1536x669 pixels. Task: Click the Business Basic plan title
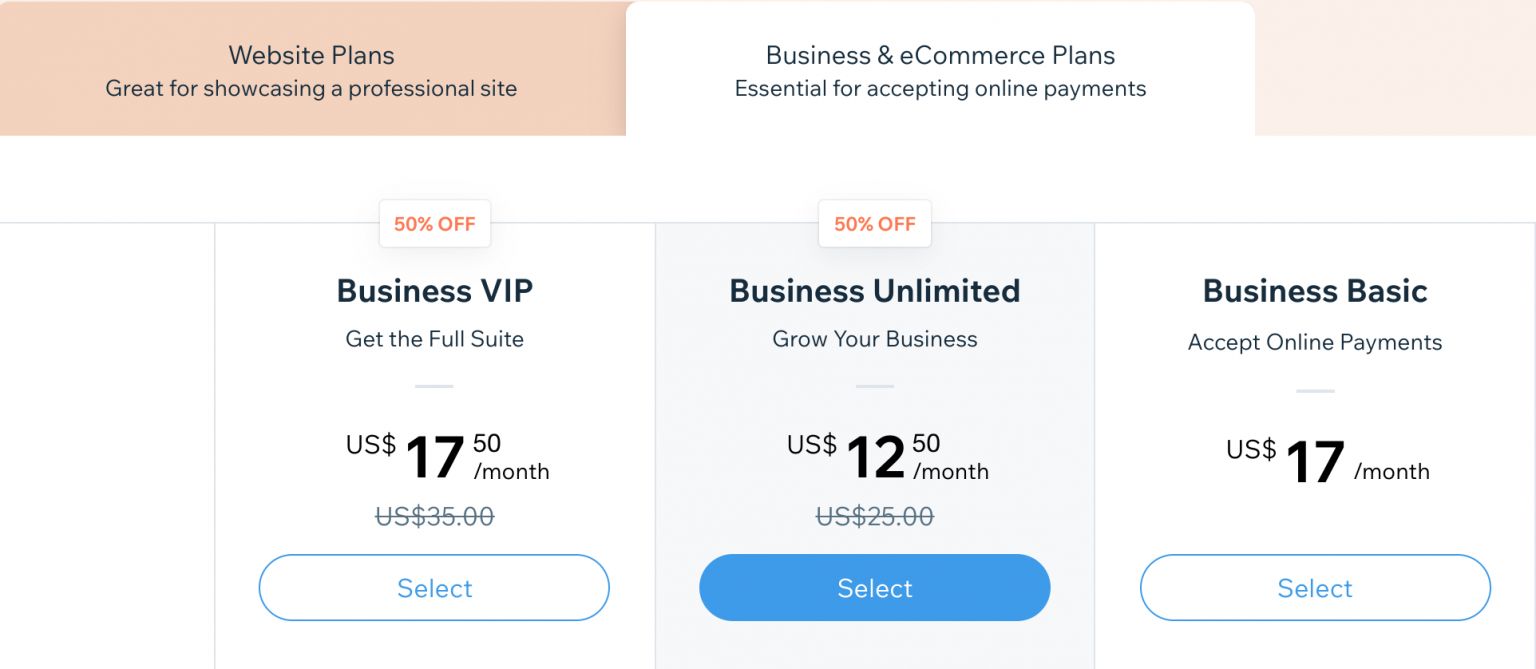1314,290
